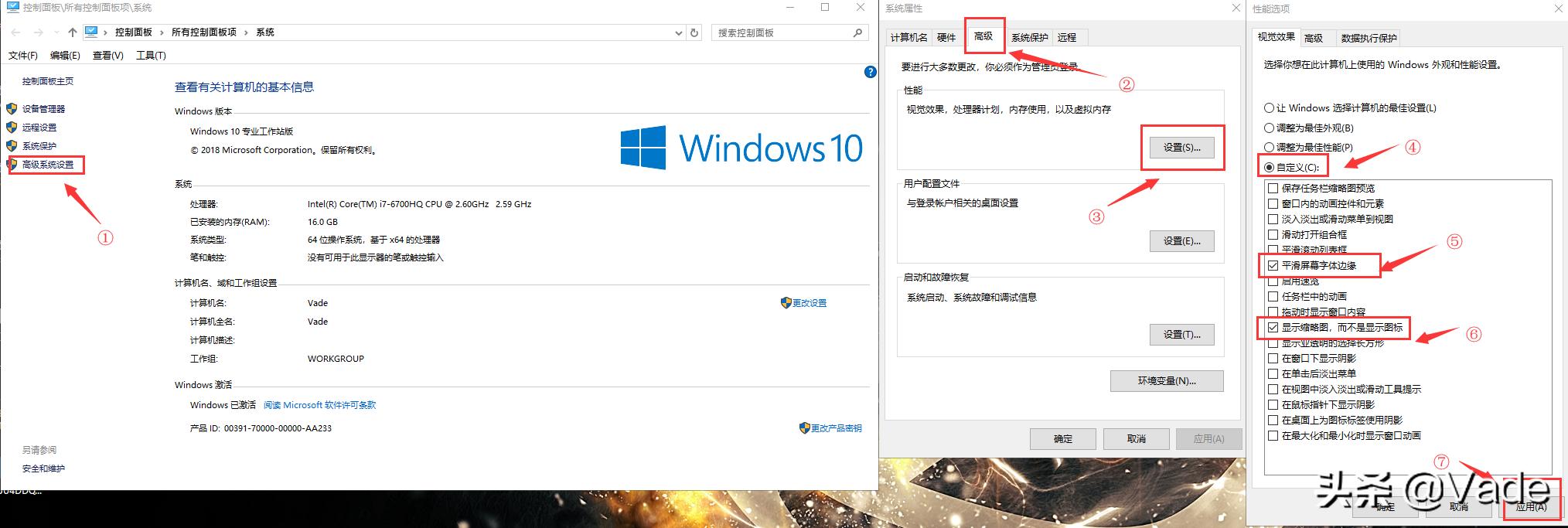Open 安全和维护 link
1568x528 pixels.
43,468
